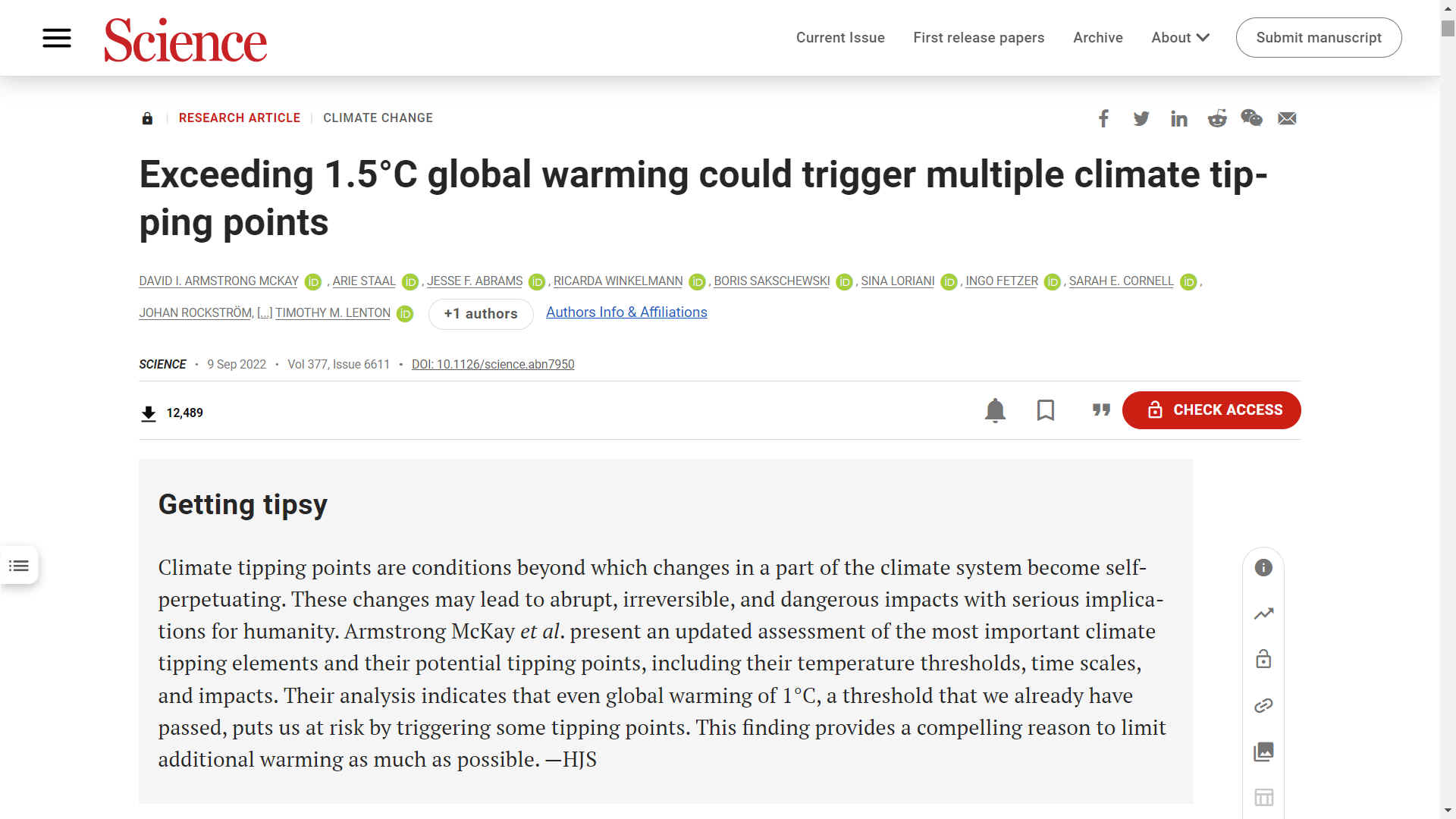Image resolution: width=1456 pixels, height=819 pixels.
Task: Open the hamburger navigation menu
Action: [x=57, y=38]
